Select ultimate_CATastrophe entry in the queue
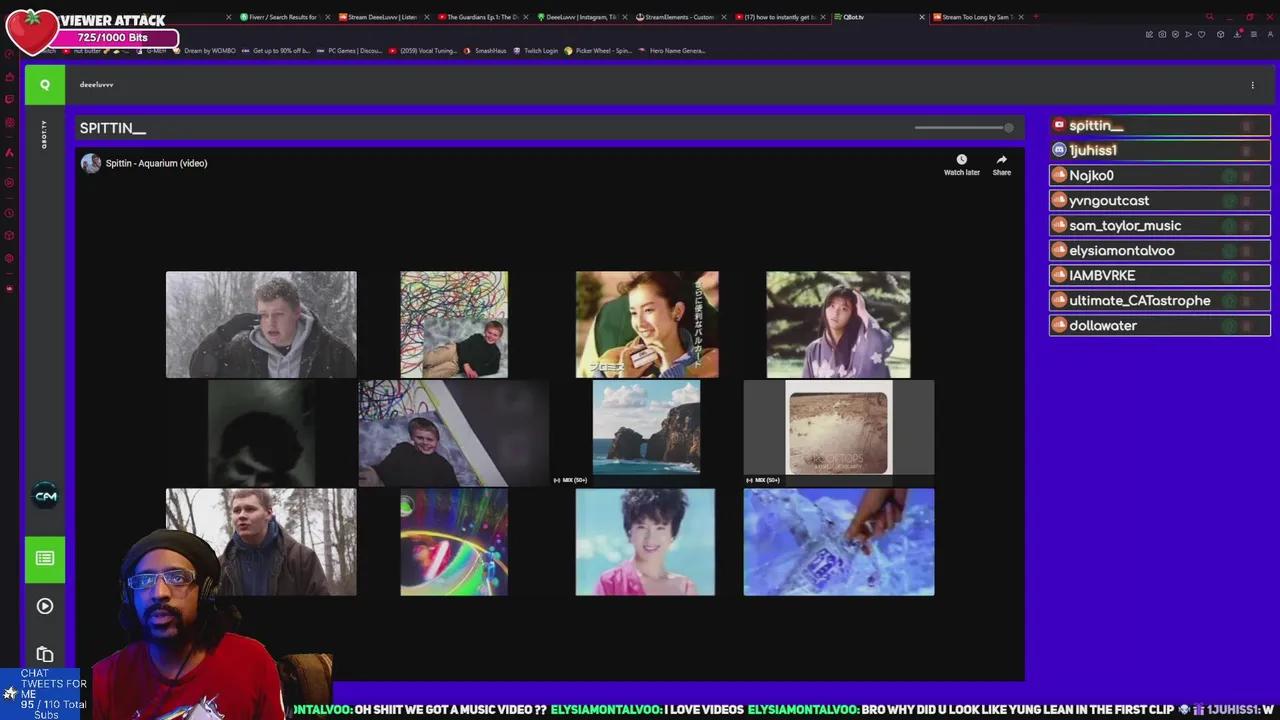Viewport: 1280px width, 720px height. 1160,300
